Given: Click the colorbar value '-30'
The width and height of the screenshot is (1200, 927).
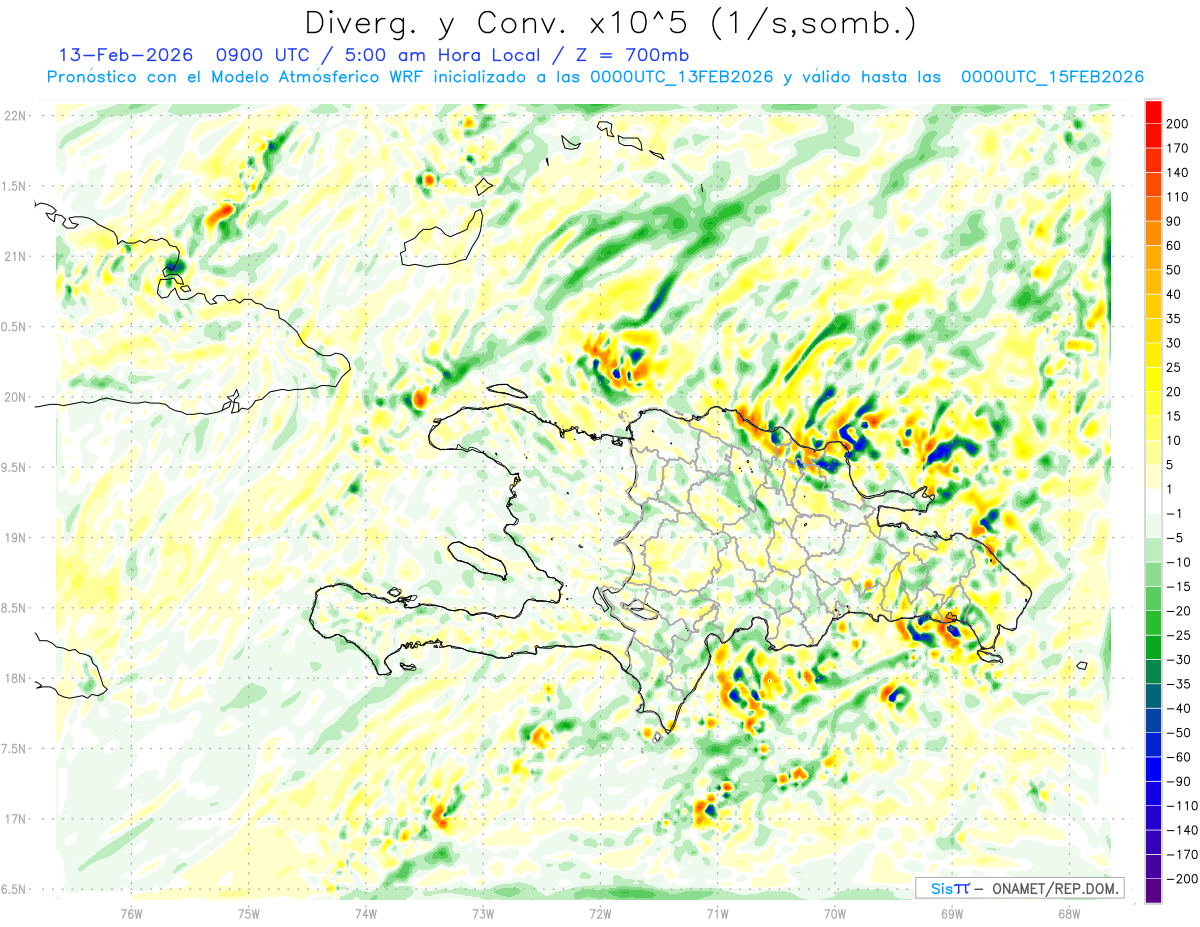Looking at the screenshot, I should click(1181, 660).
